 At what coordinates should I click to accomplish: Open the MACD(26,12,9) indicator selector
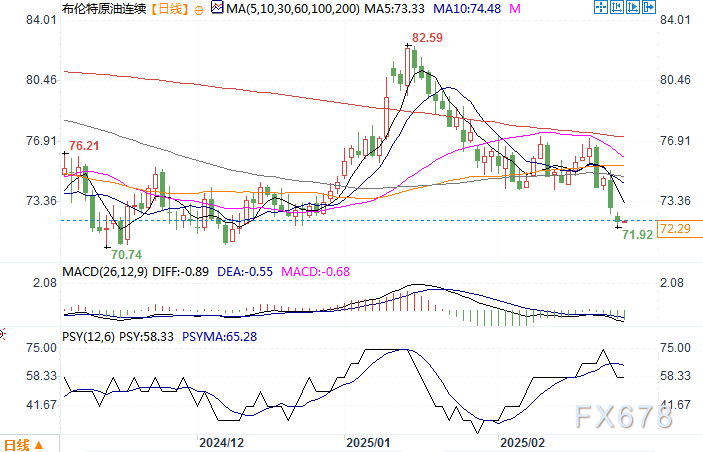click(102, 272)
